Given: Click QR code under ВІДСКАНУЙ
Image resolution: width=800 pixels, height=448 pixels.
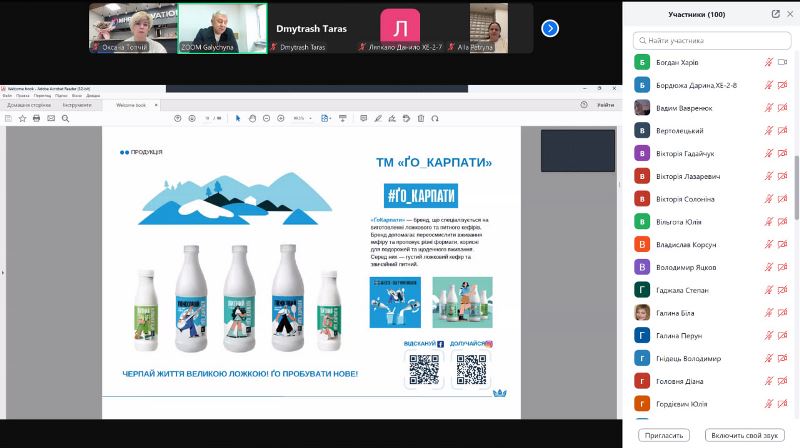Looking at the screenshot, I should (x=424, y=369).
